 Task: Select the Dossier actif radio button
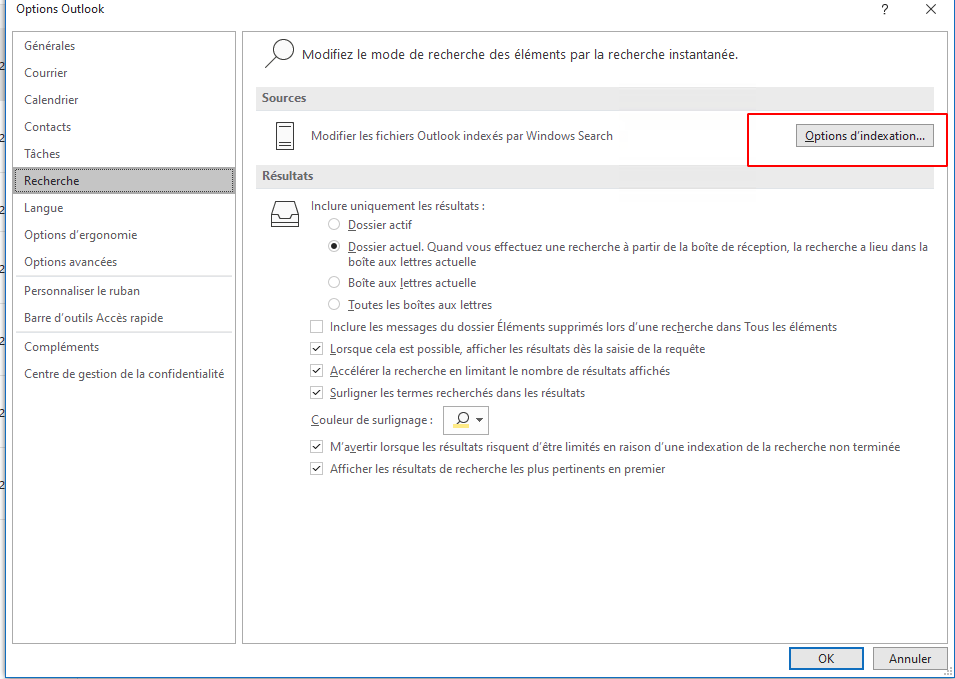334,225
